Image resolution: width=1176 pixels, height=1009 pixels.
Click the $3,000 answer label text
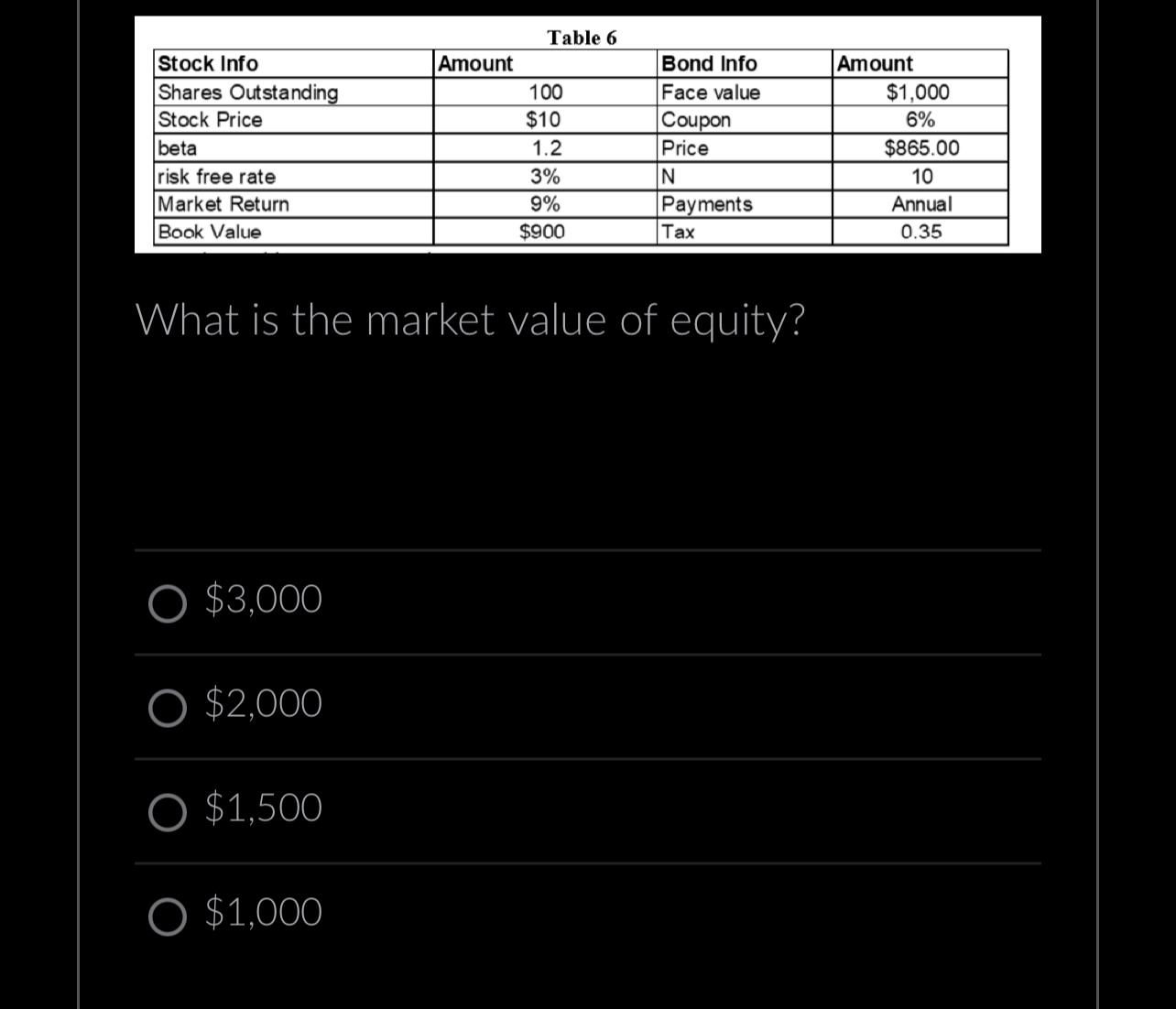click(x=263, y=599)
